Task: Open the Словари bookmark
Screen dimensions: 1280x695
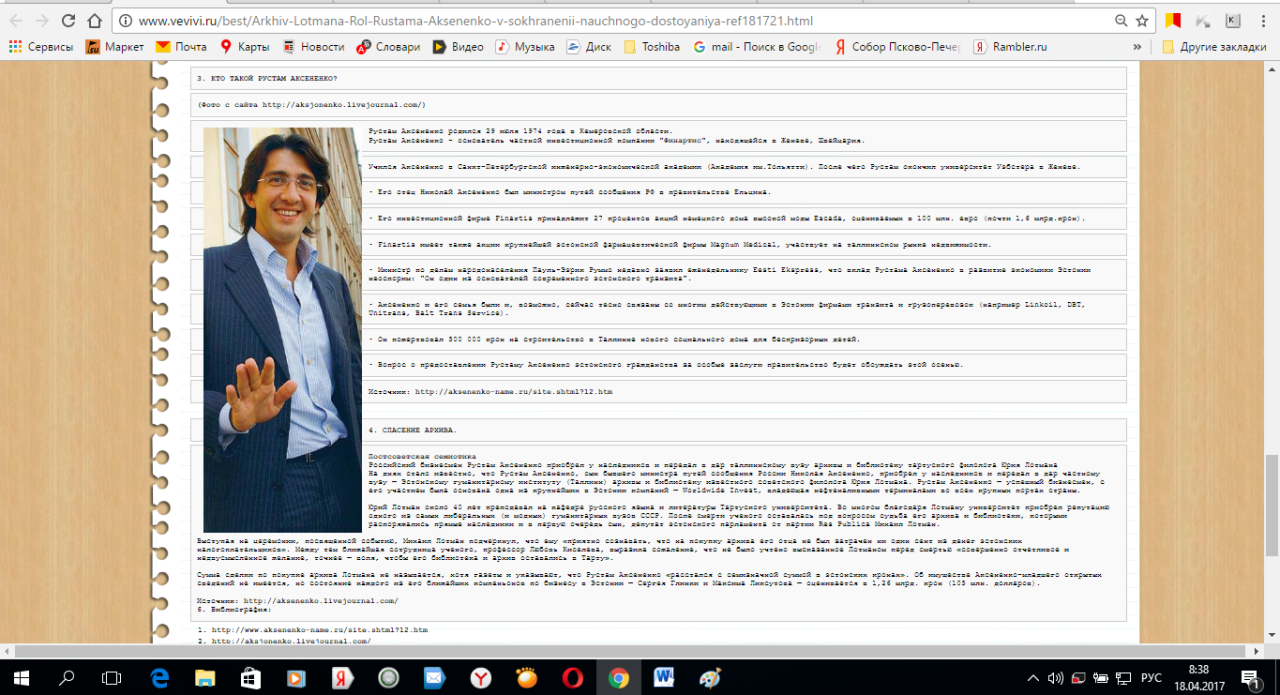Action: (x=389, y=46)
